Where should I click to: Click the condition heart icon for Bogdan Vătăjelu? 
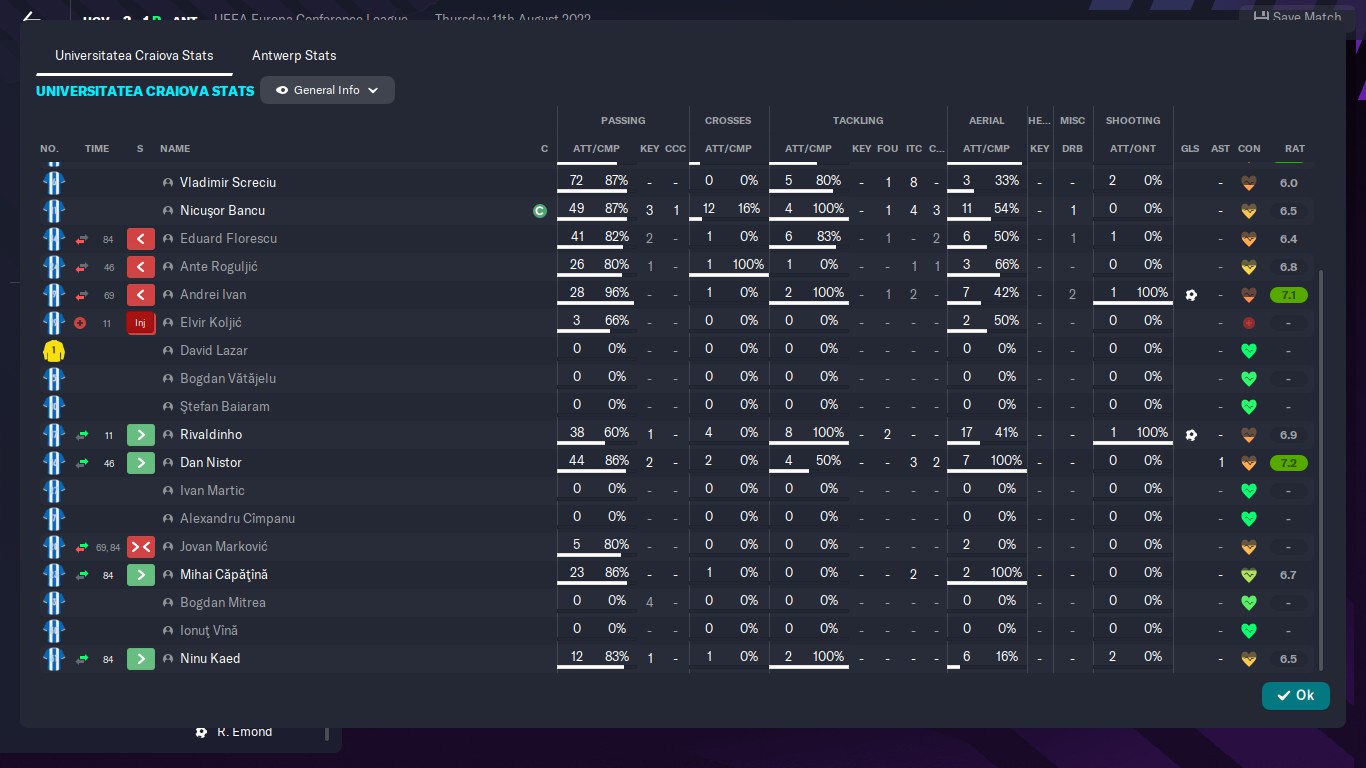tap(1248, 379)
